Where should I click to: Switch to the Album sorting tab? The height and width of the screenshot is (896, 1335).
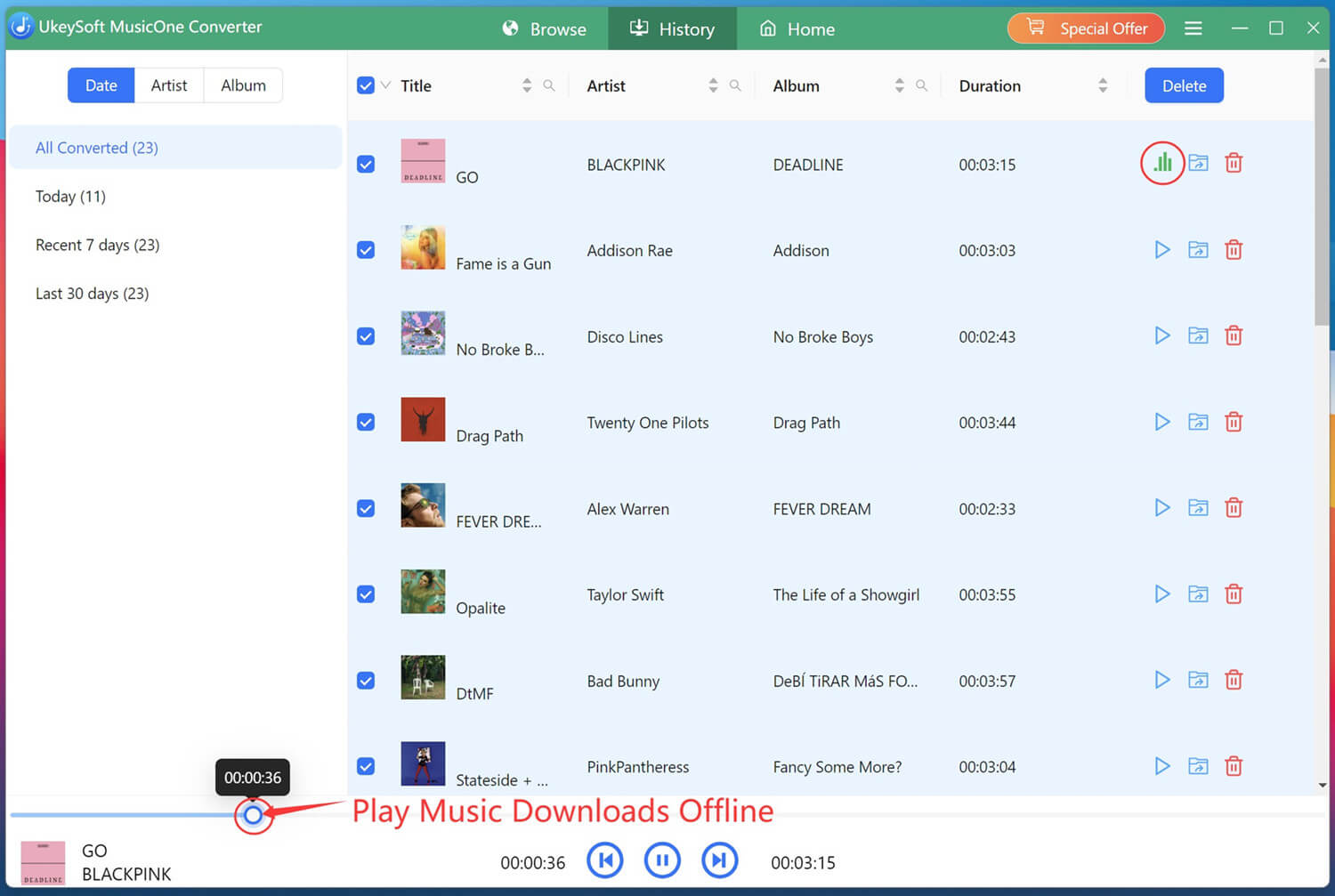[243, 85]
